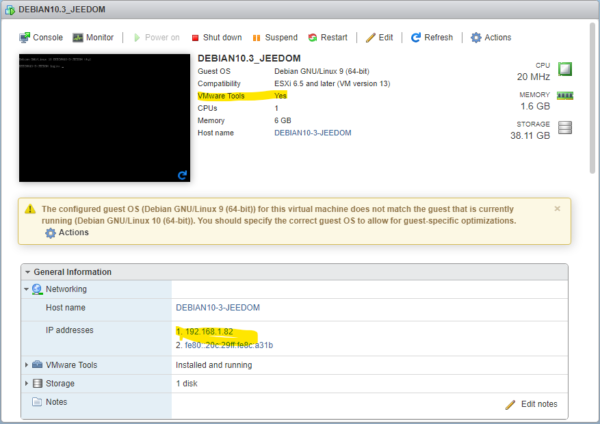Click the '1.6 GB' memory usage value
Viewport: 600px width, 424px height.
pos(535,106)
